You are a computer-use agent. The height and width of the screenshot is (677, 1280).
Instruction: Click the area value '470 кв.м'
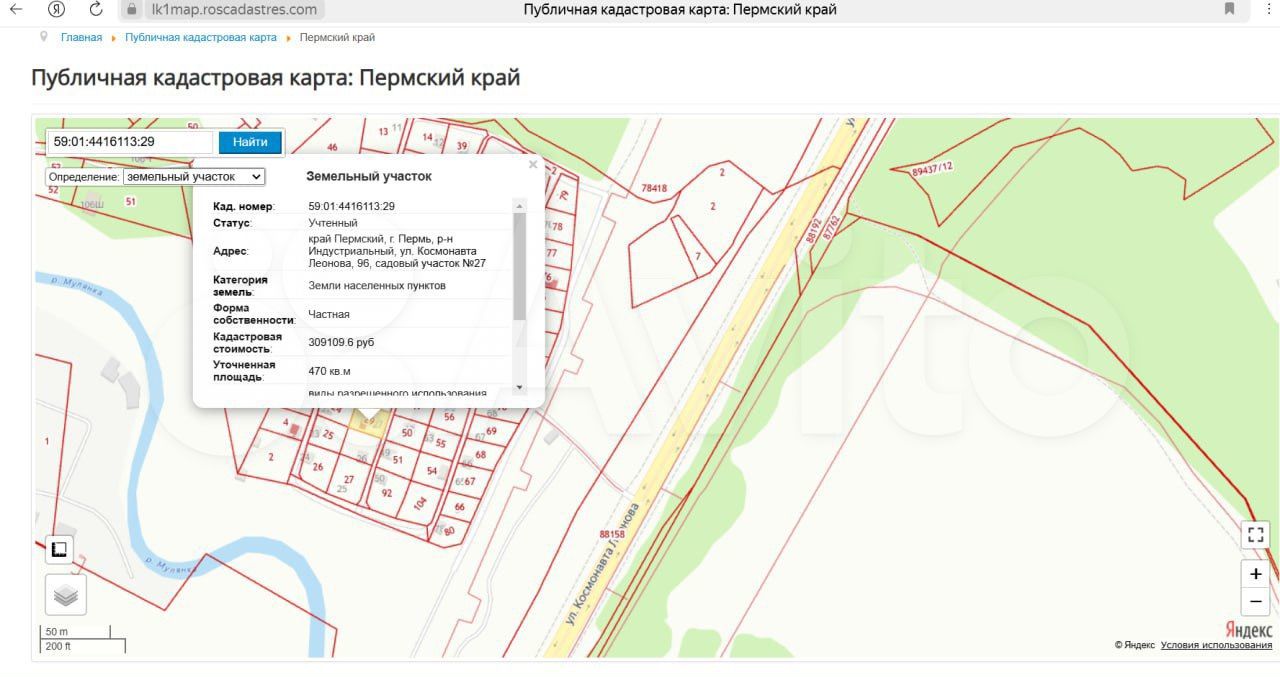(x=329, y=371)
